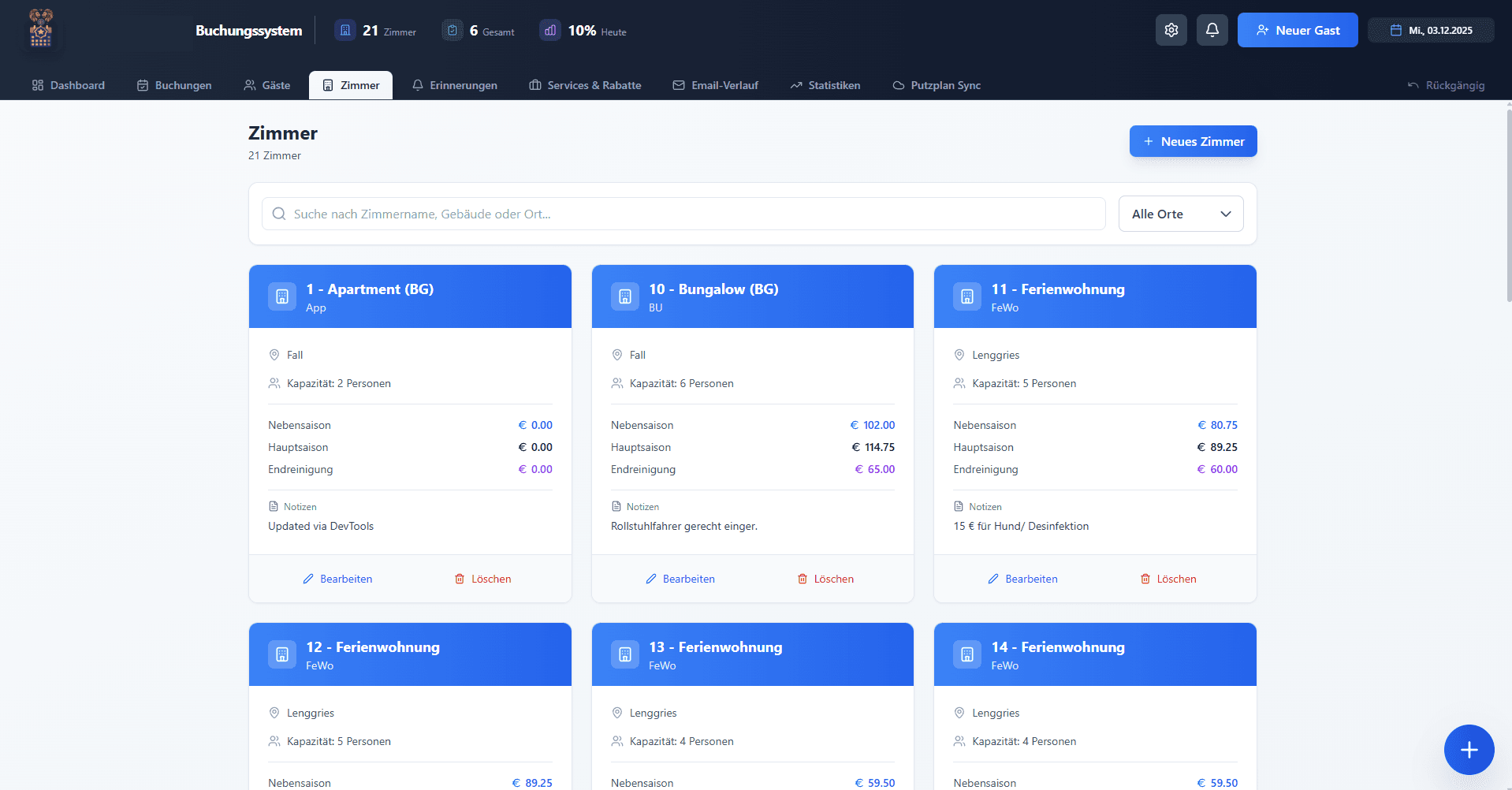Screen dimensions: 1512x790
Task: Open the date picker showing Mi., 03.12.2025
Action: (x=1431, y=31)
